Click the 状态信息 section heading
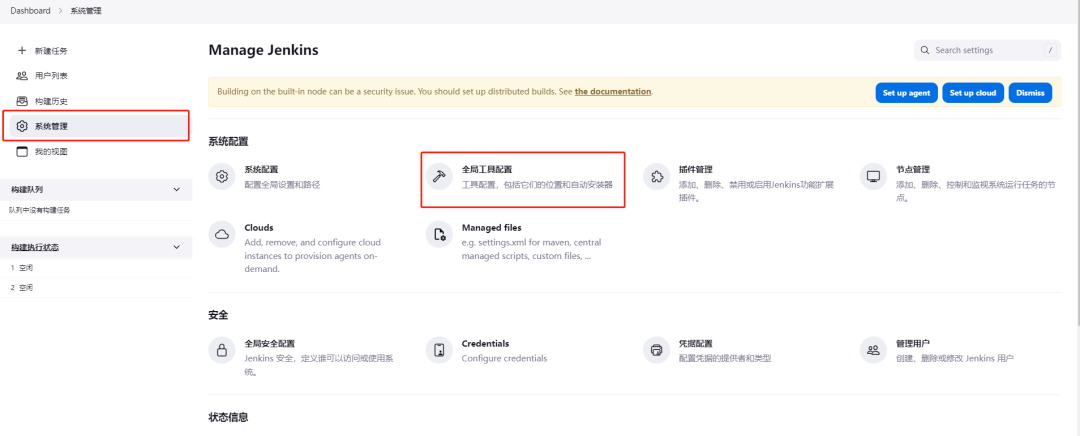Image resolution: width=1080 pixels, height=436 pixels. 228,417
